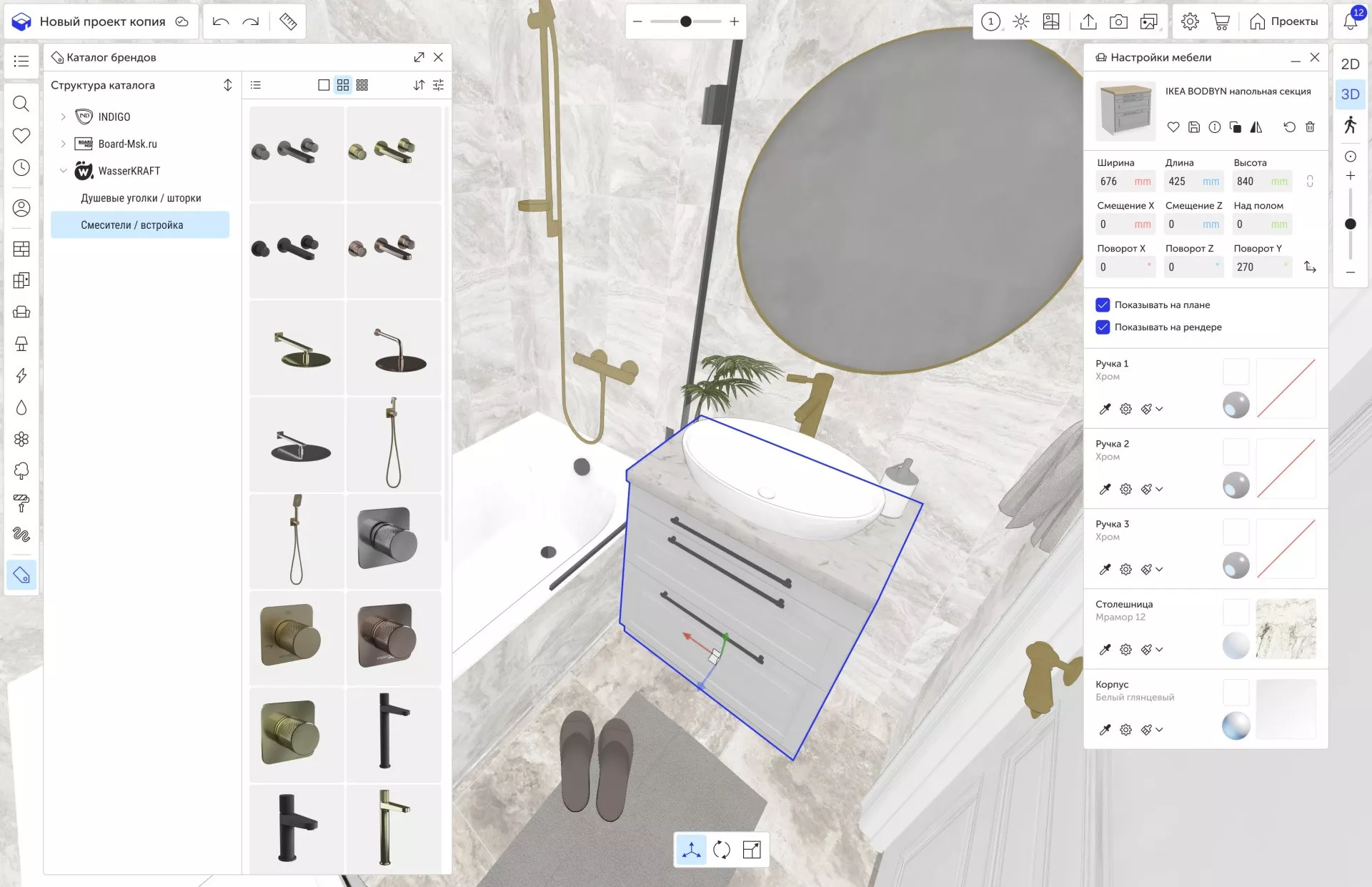Image resolution: width=1372 pixels, height=887 pixels.
Task: Activate the rotate gizmo tool
Action: coord(722,850)
